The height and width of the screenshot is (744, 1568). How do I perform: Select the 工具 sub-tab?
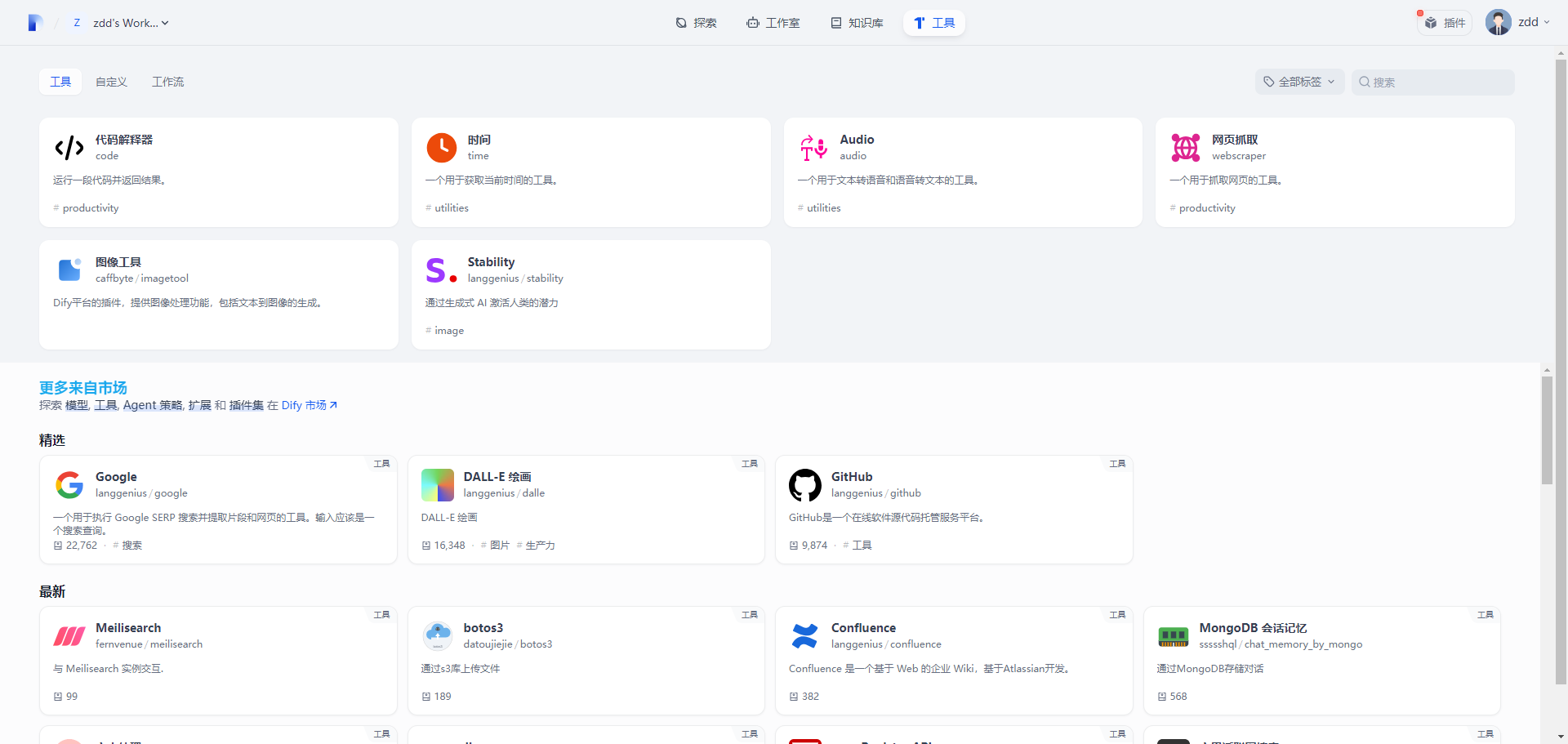(x=60, y=82)
